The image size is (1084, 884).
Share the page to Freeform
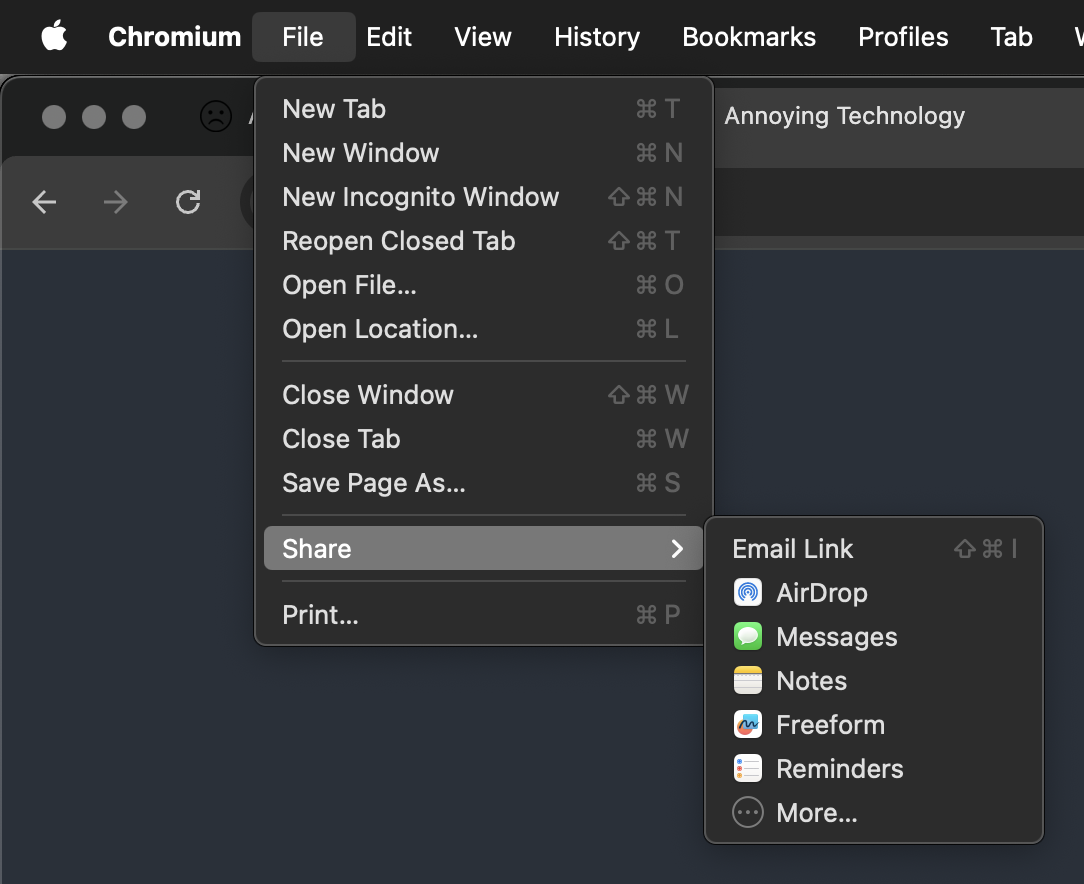point(873,725)
